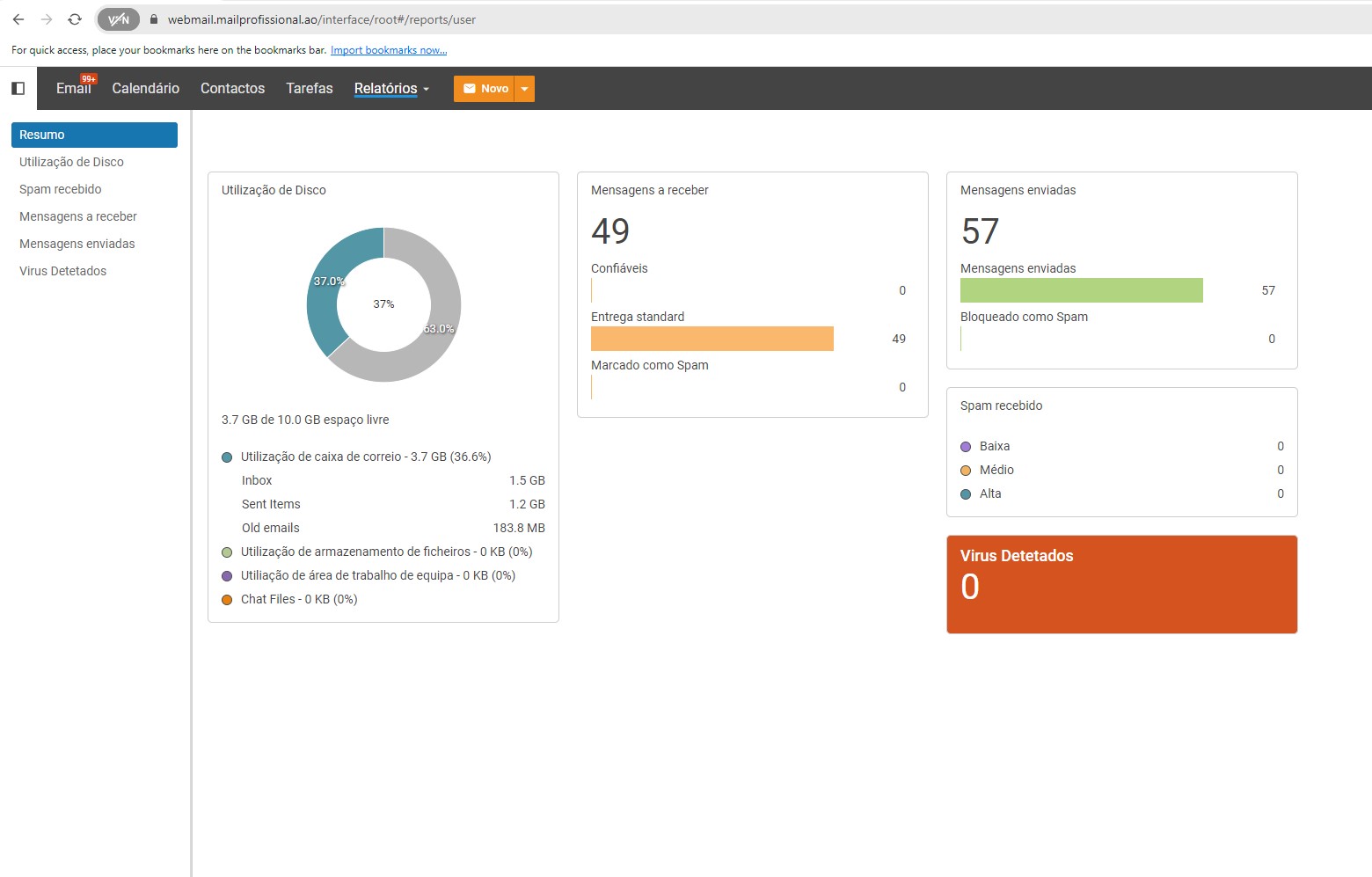Expand the Relatórios menu caret
The height and width of the screenshot is (877, 1372).
[x=427, y=90]
